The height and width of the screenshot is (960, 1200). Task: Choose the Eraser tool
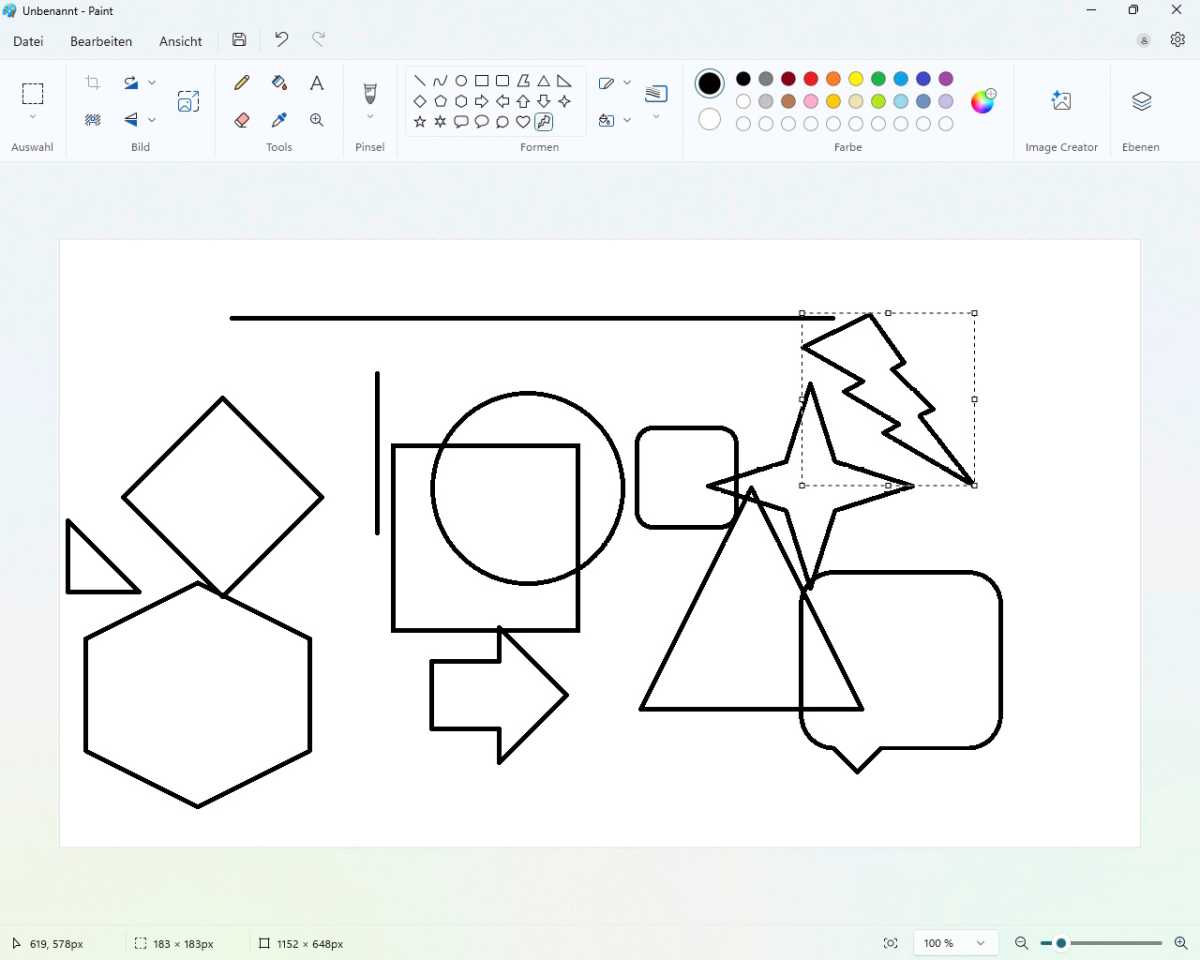[x=241, y=120]
